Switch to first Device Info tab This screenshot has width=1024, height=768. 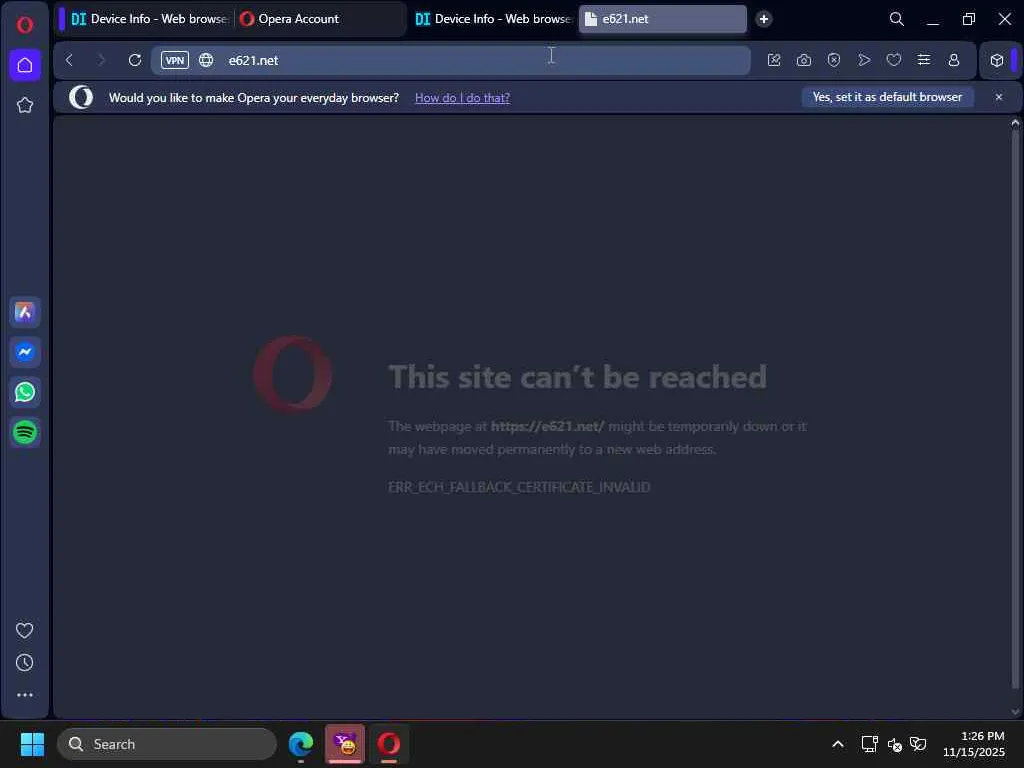pyautogui.click(x=149, y=19)
